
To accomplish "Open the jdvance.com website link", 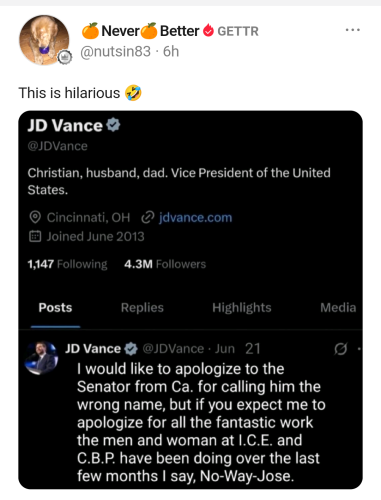I will pos(195,217).
